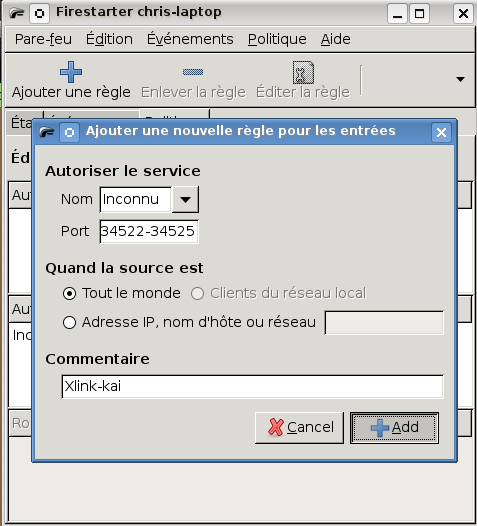Click the blue plus Ajouter une règle icon

[x=71, y=72]
